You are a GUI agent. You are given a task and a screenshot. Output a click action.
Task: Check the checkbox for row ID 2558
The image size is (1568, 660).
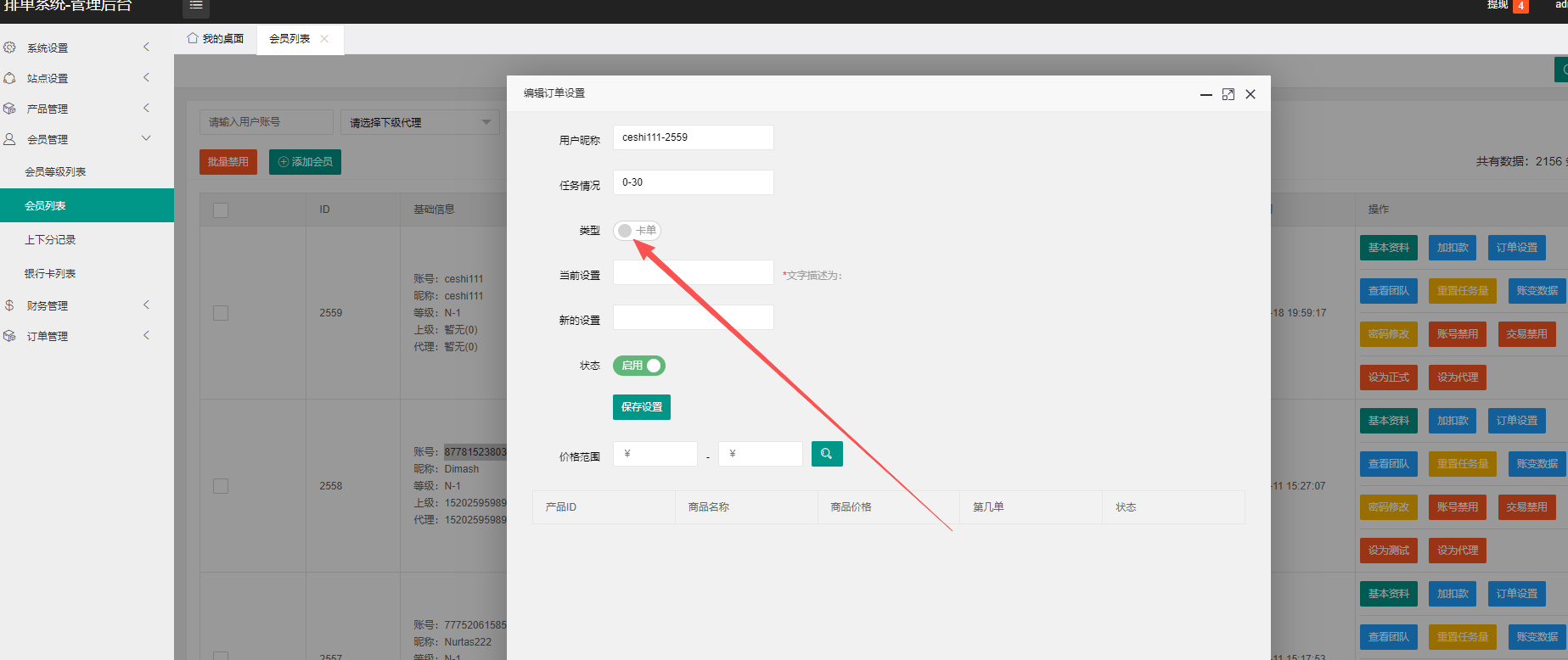pos(221,486)
